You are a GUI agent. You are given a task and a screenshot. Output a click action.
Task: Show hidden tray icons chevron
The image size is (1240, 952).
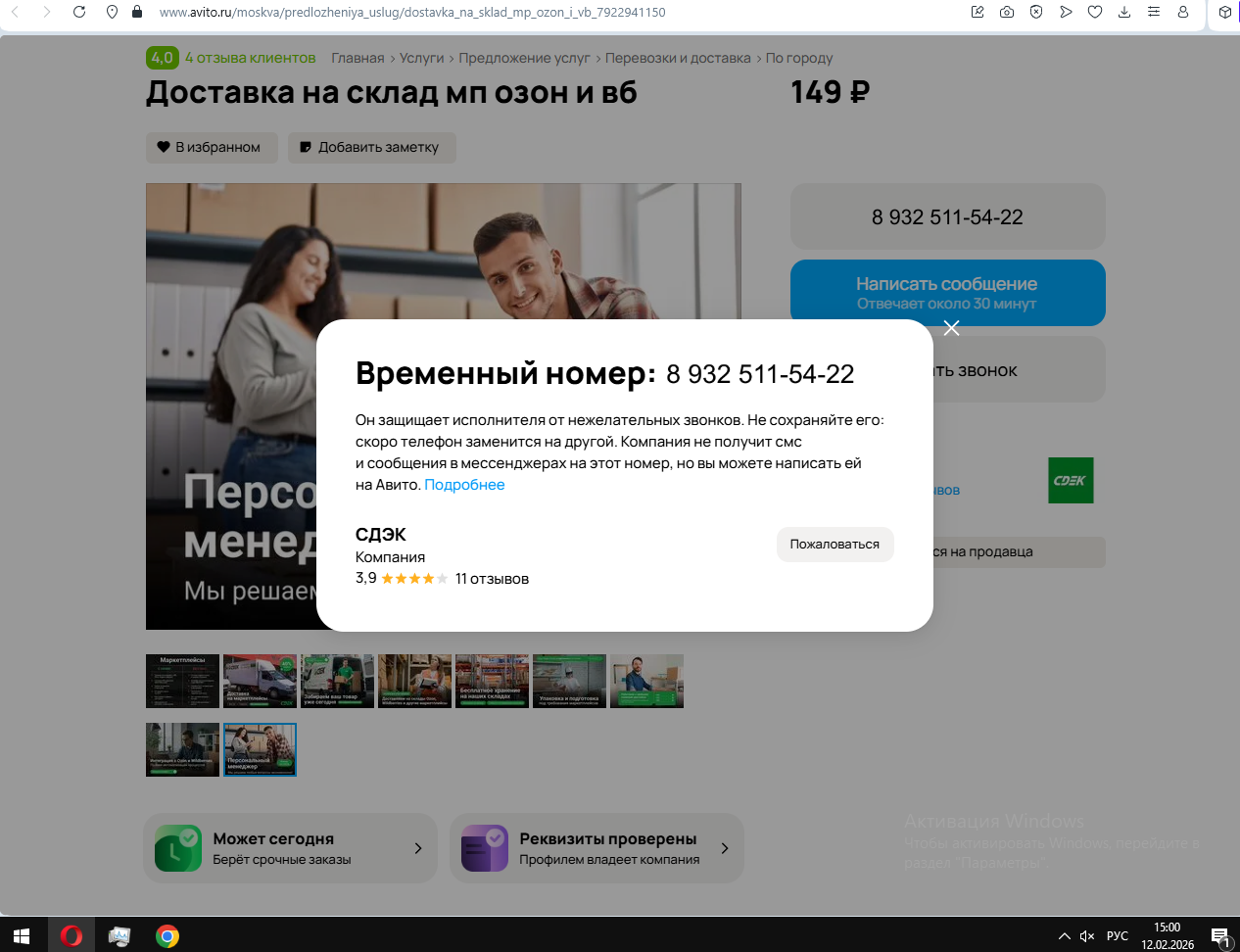point(1065,936)
